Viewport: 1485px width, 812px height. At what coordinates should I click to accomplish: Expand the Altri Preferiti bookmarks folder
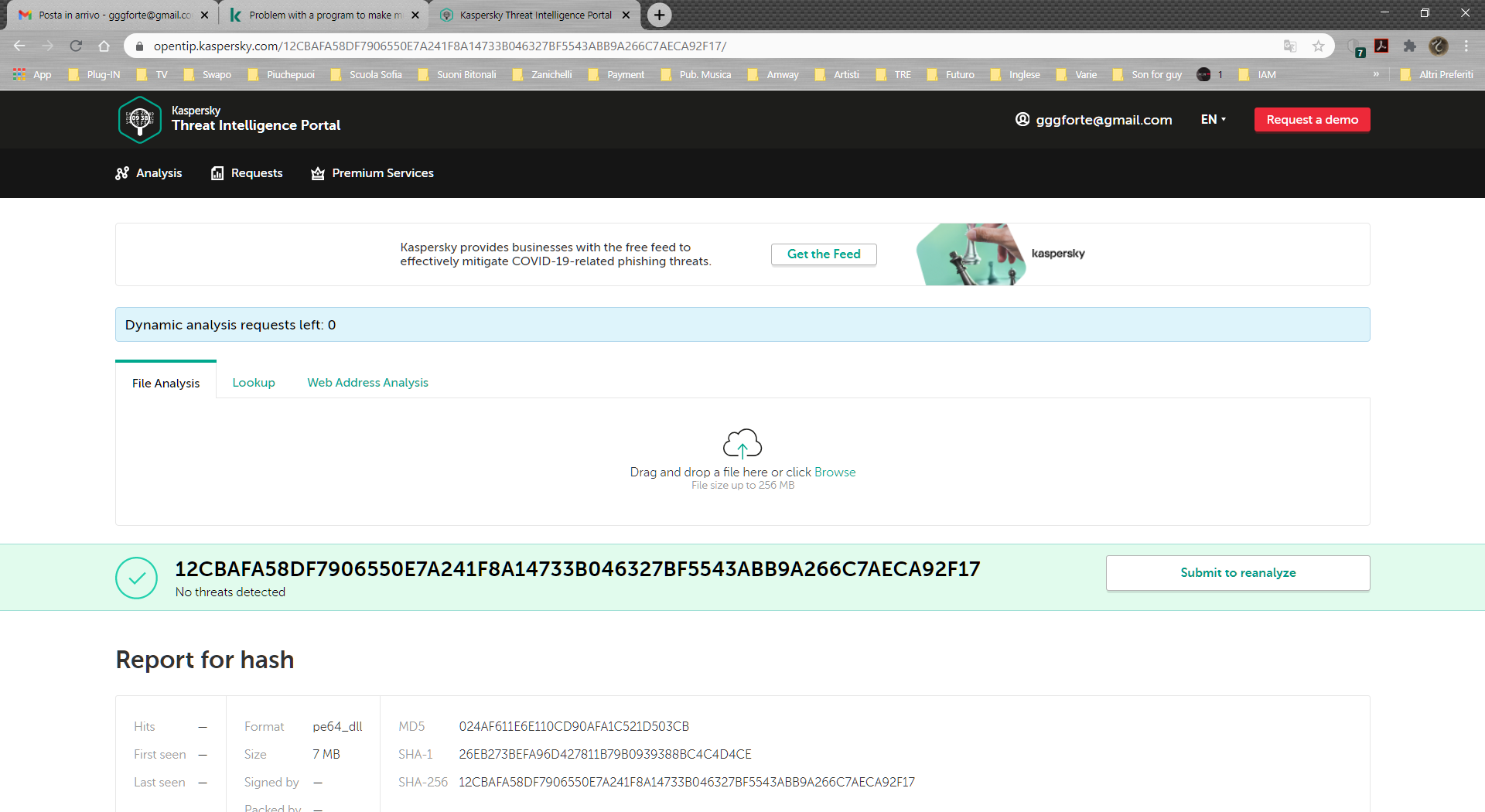click(1436, 75)
